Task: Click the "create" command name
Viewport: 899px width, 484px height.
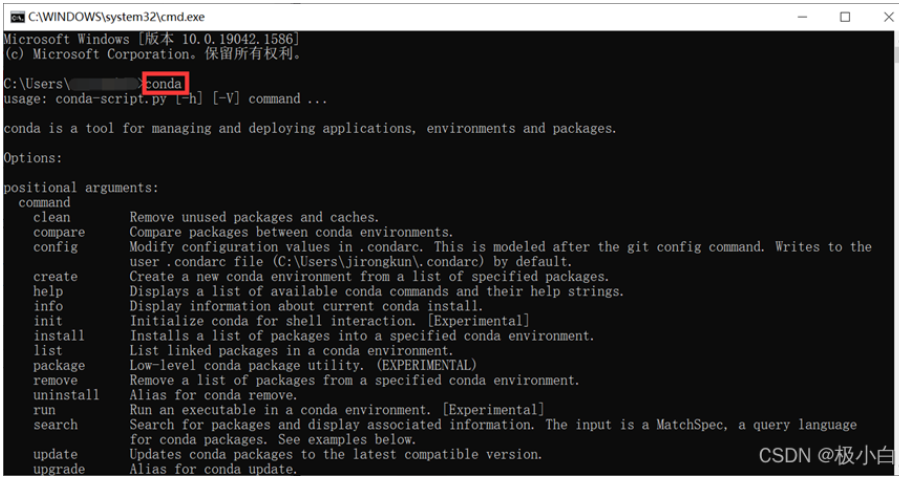Action: [55, 277]
